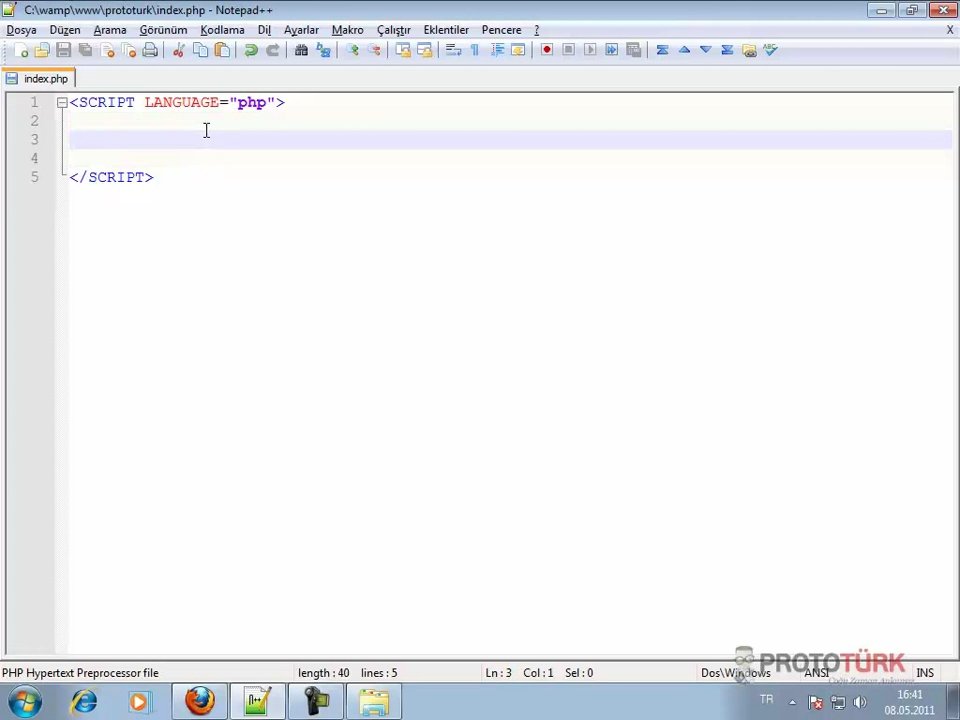Open Firefox from the taskbar
Screen dimensions: 960x720
coord(200,702)
